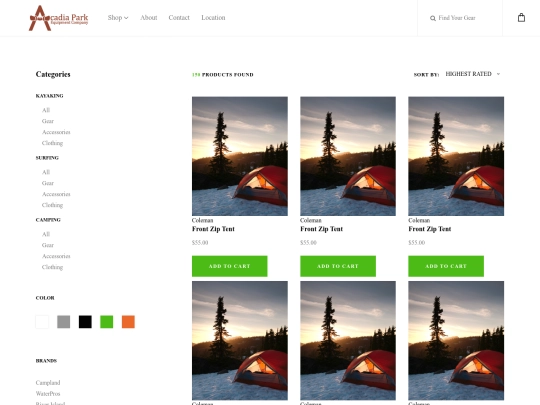
Task: Click Coleman brand on first product
Action: [202, 220]
